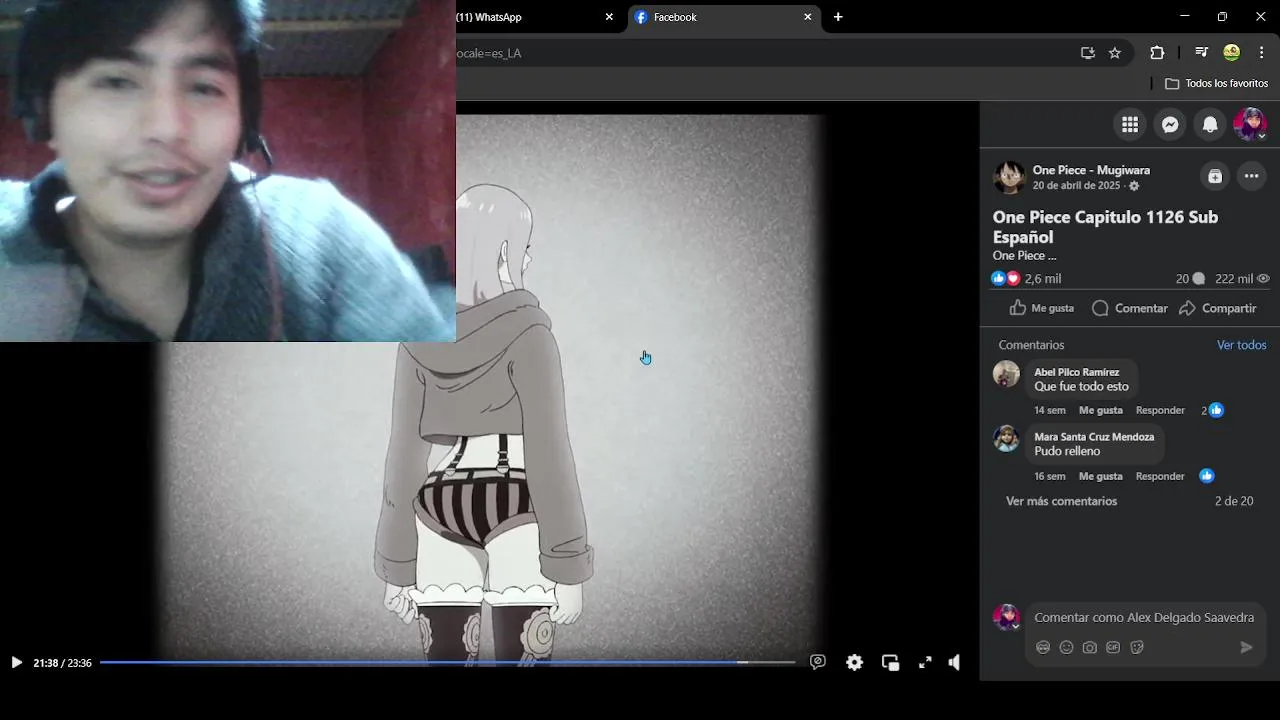This screenshot has height=720, width=1280.
Task: Open Abel Pilco Ramírez's profile name
Action: click(1076, 372)
